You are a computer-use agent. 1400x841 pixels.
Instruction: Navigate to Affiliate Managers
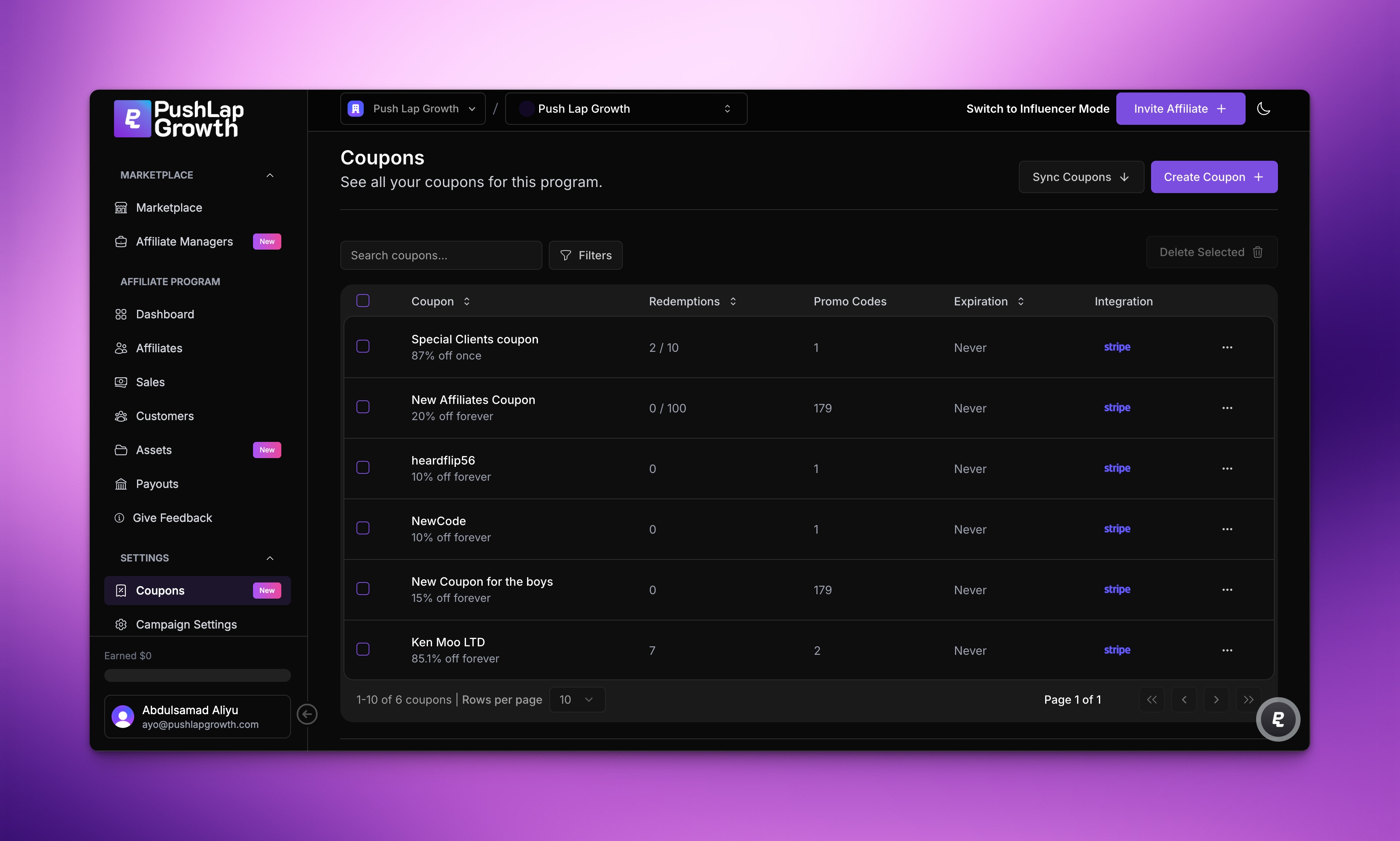(x=184, y=242)
